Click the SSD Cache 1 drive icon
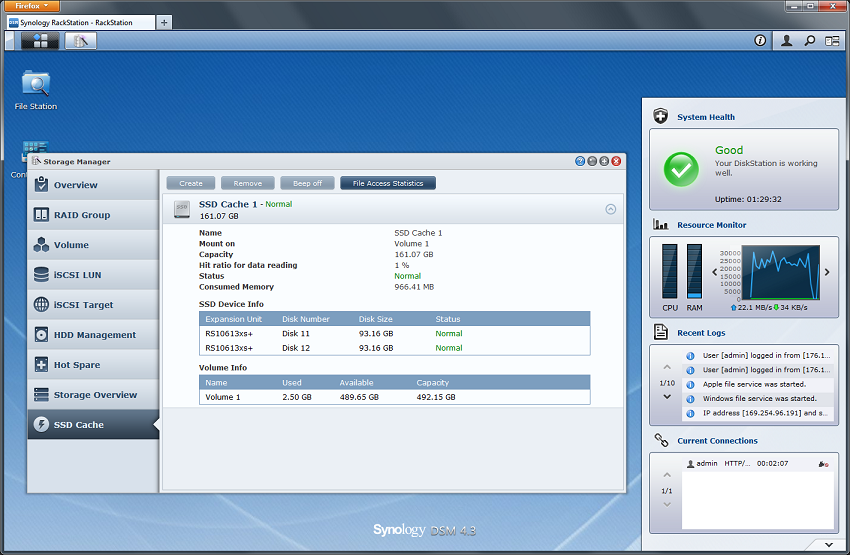 182,209
